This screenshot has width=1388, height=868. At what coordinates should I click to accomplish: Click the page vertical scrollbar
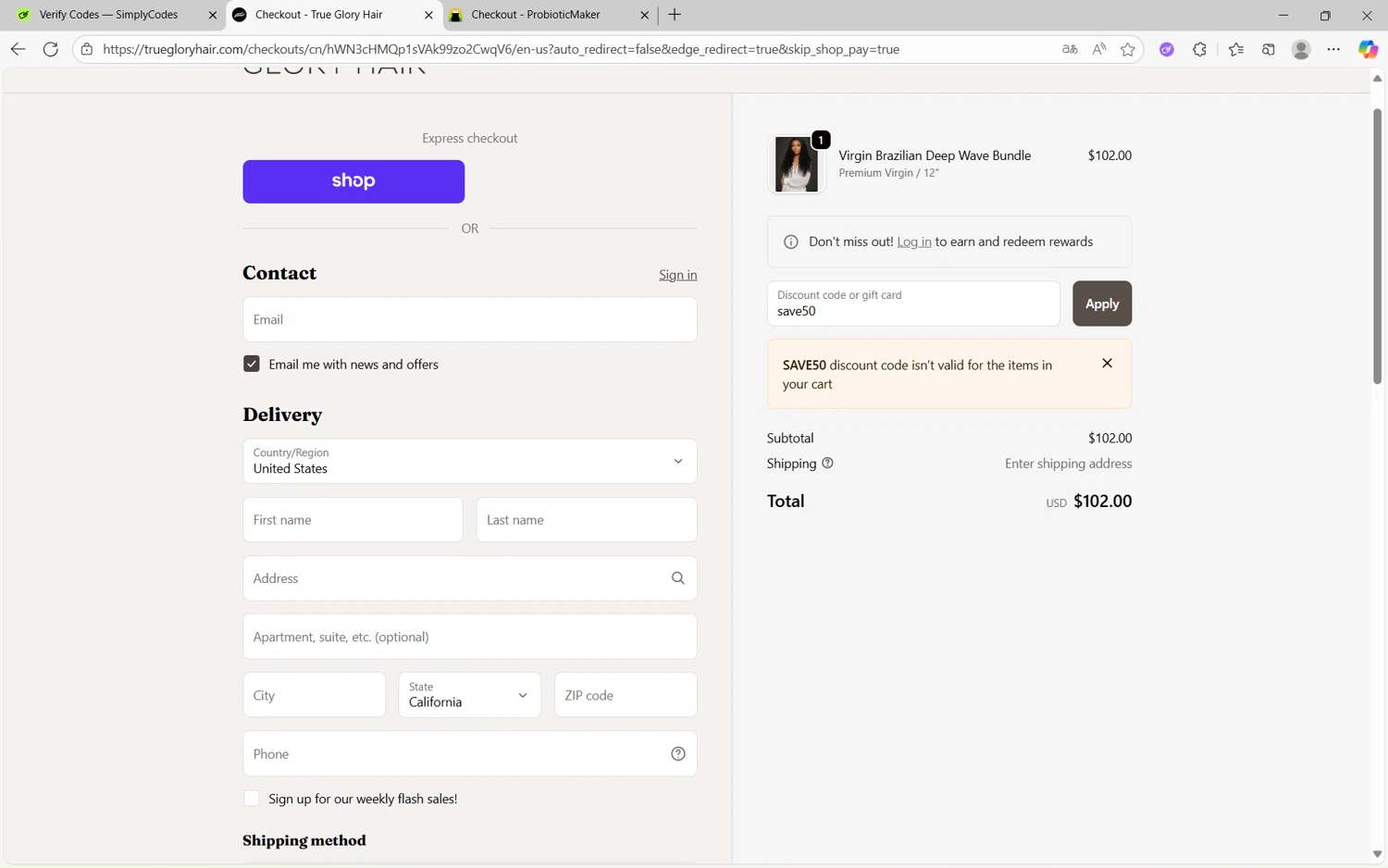(1377, 246)
